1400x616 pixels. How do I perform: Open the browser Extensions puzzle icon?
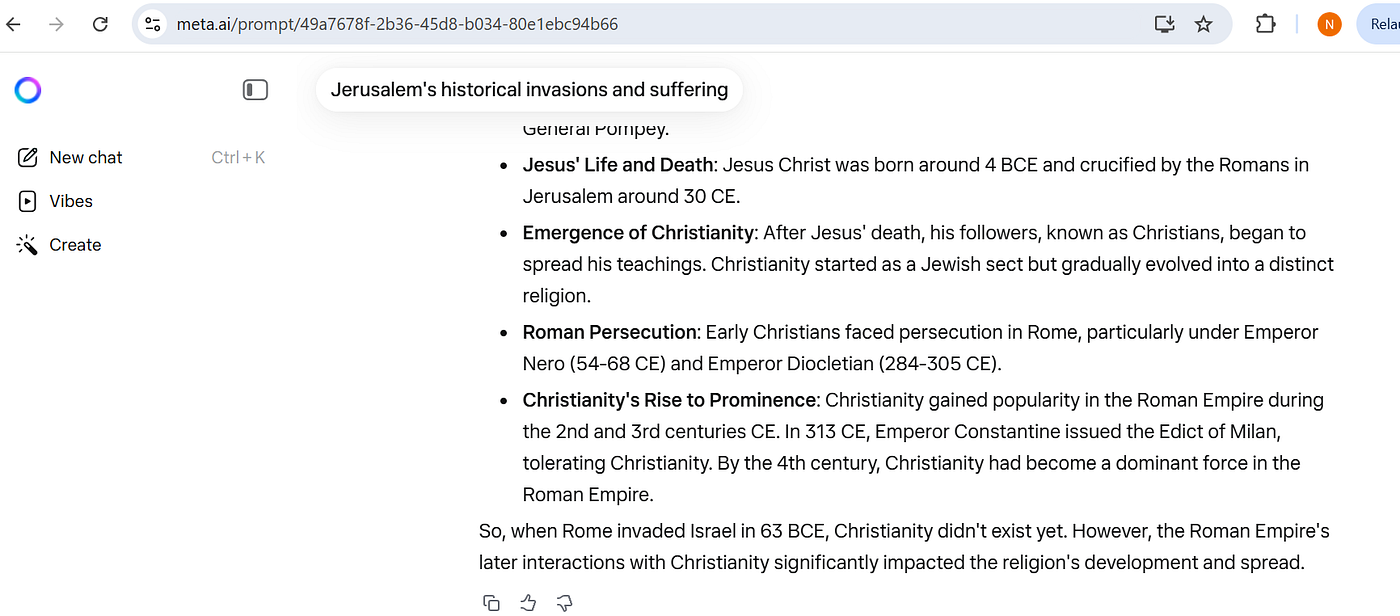point(1265,24)
